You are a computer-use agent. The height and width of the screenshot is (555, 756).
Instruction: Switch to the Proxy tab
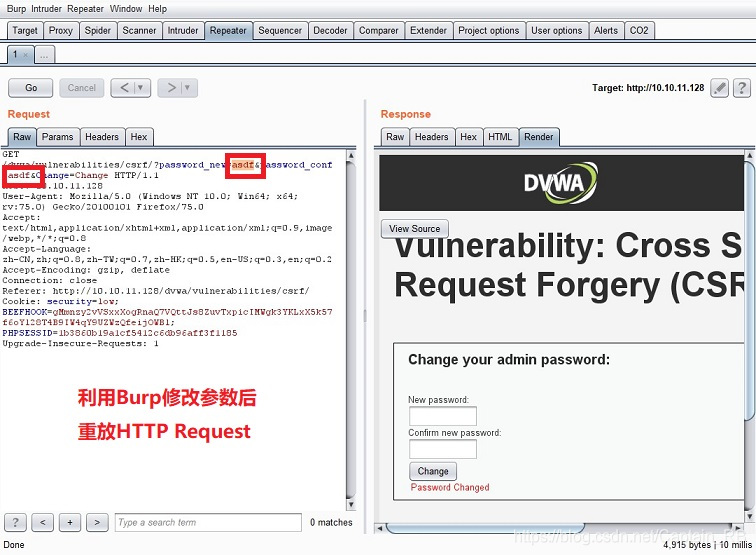[x=61, y=30]
